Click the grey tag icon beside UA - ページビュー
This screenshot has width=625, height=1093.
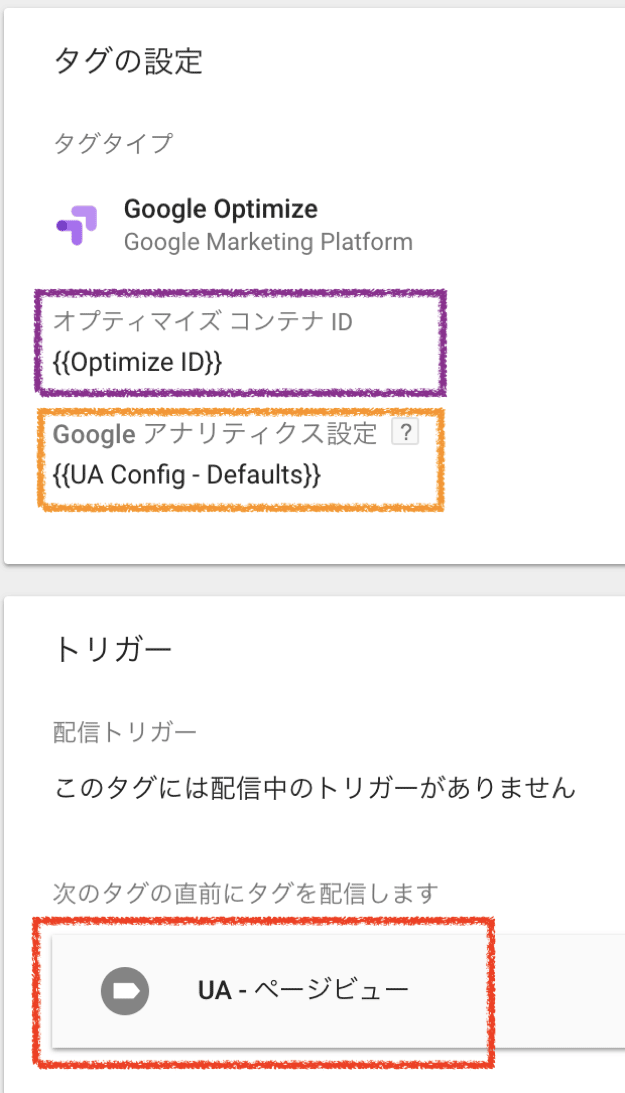(125, 990)
